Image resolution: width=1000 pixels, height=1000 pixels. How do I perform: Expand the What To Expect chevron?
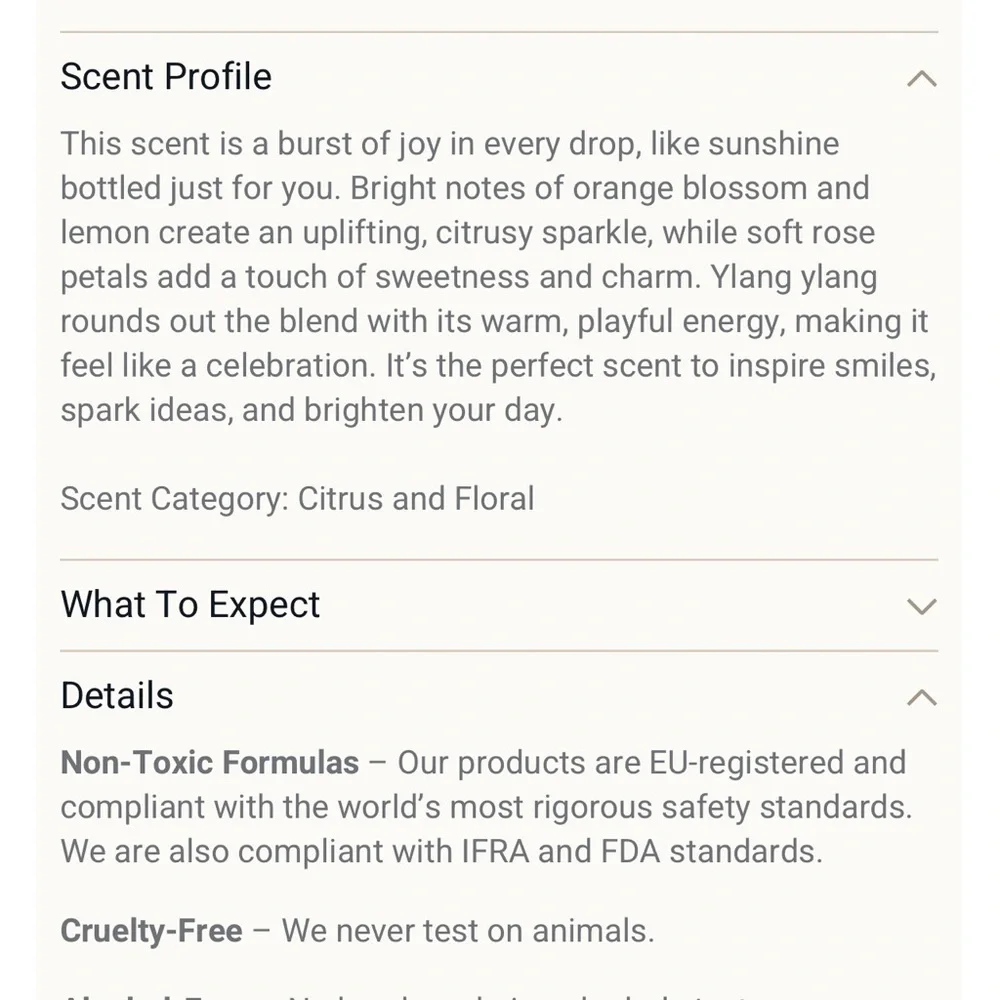click(x=921, y=606)
